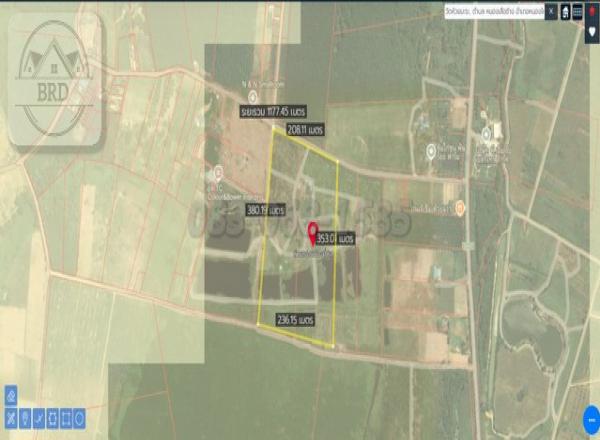The width and height of the screenshot is (600, 440).
Task: Click the 236.15 เมตร distance label
Action: (295, 319)
